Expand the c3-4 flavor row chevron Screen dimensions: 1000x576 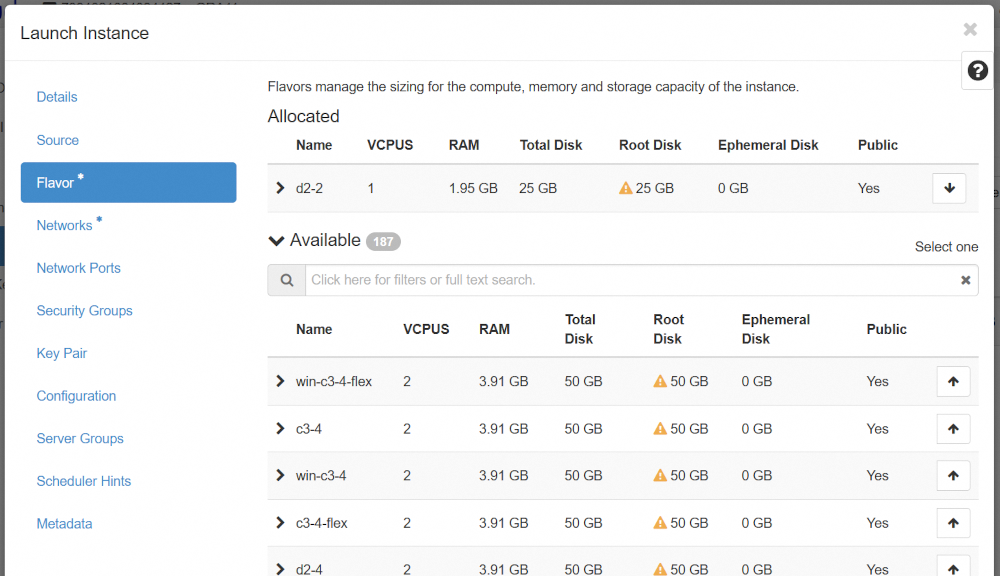[x=279, y=428]
